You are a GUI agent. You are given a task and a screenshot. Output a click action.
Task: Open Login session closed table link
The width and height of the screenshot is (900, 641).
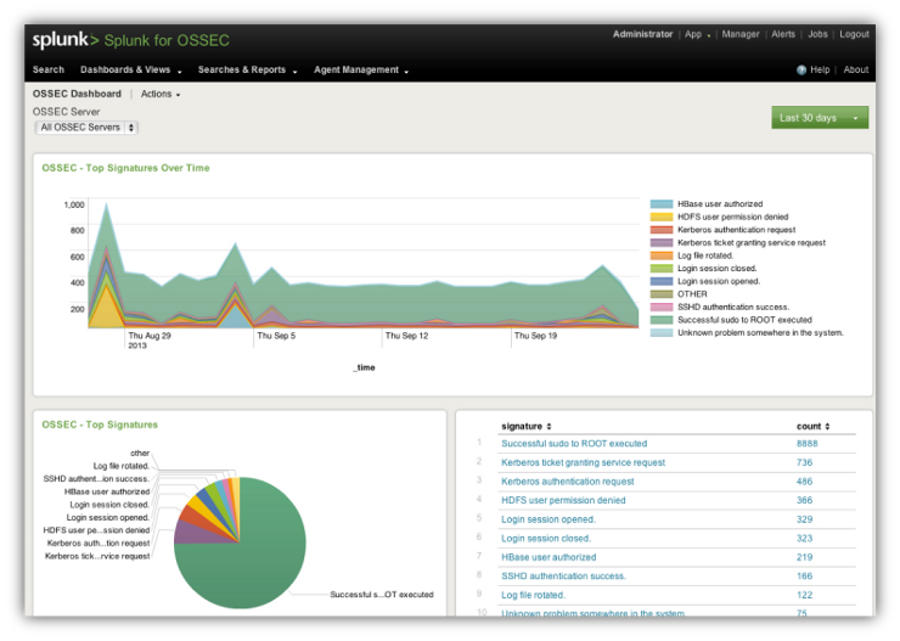(546, 538)
